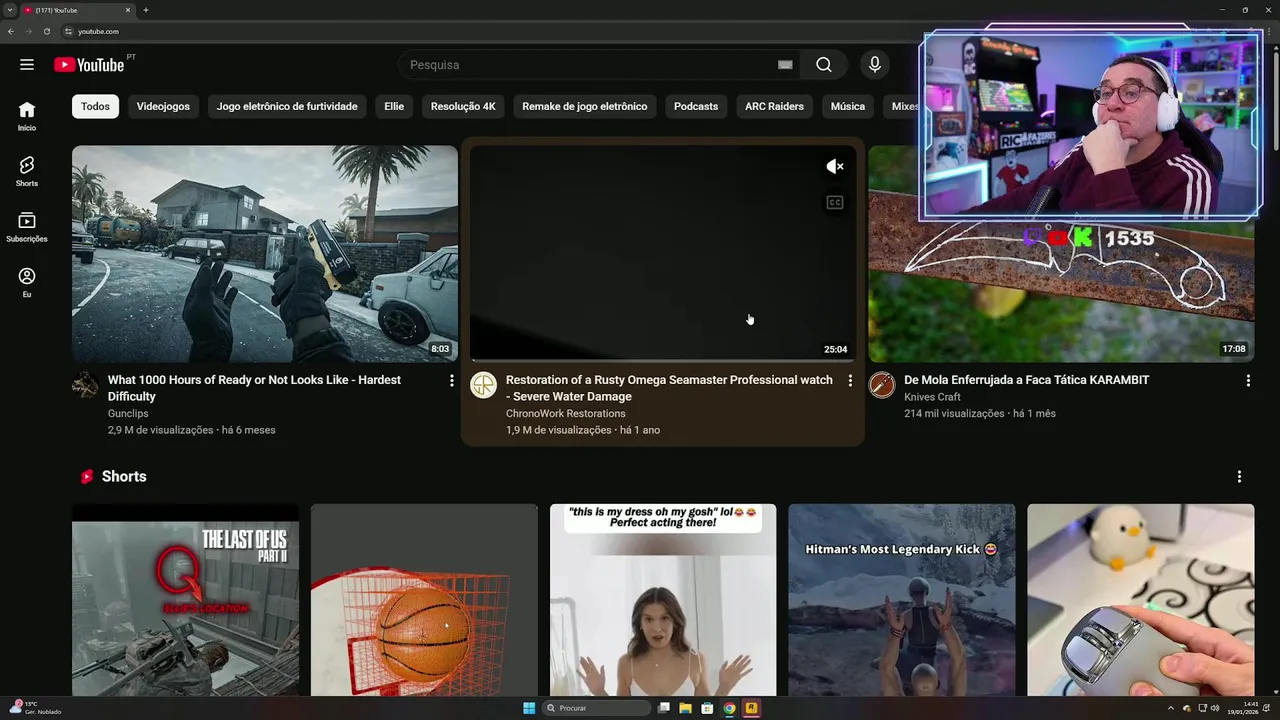This screenshot has height=720, width=1280.
Task: Open the YouTube hamburger guide menu
Action: click(x=27, y=65)
